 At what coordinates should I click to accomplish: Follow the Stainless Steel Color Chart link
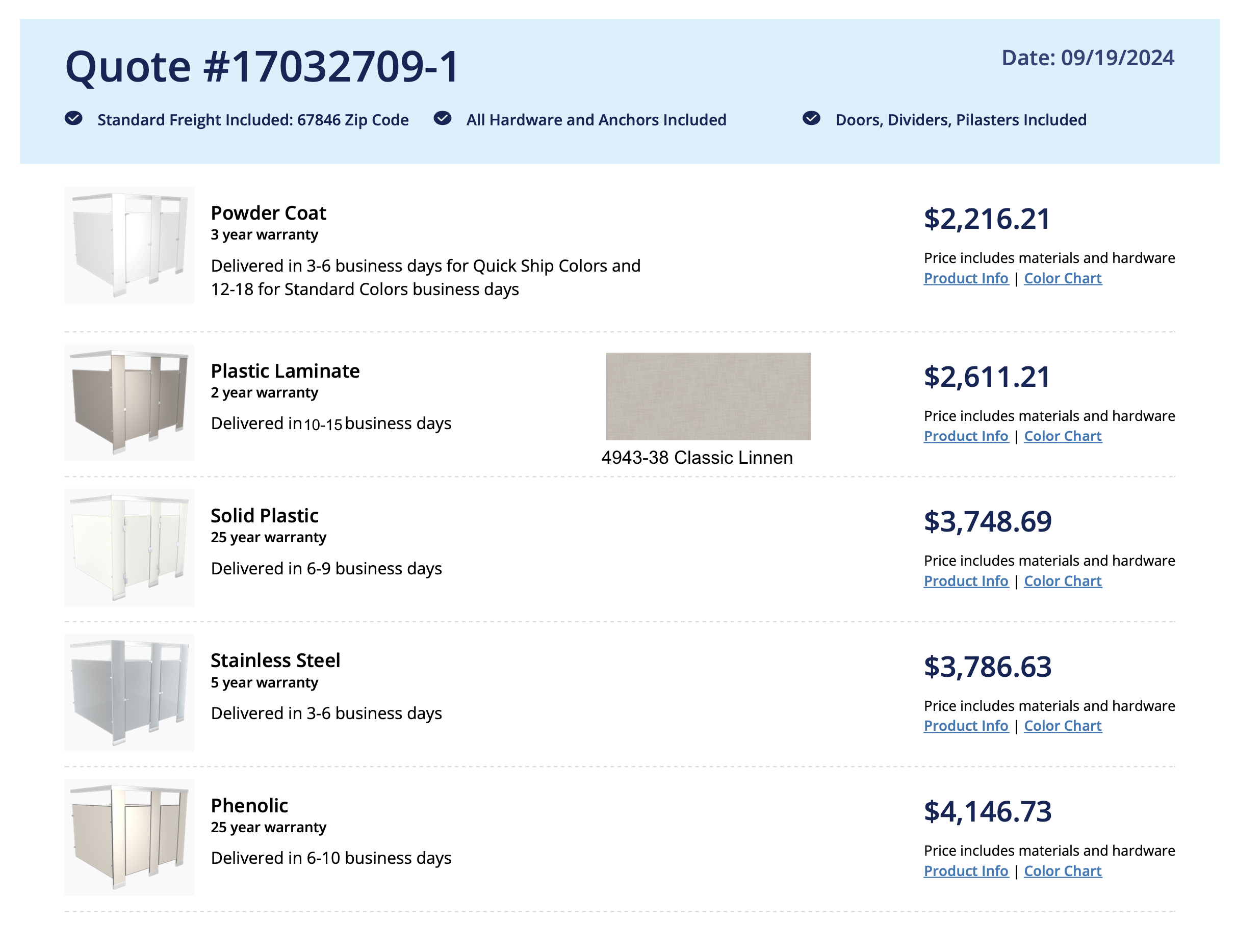1063,726
